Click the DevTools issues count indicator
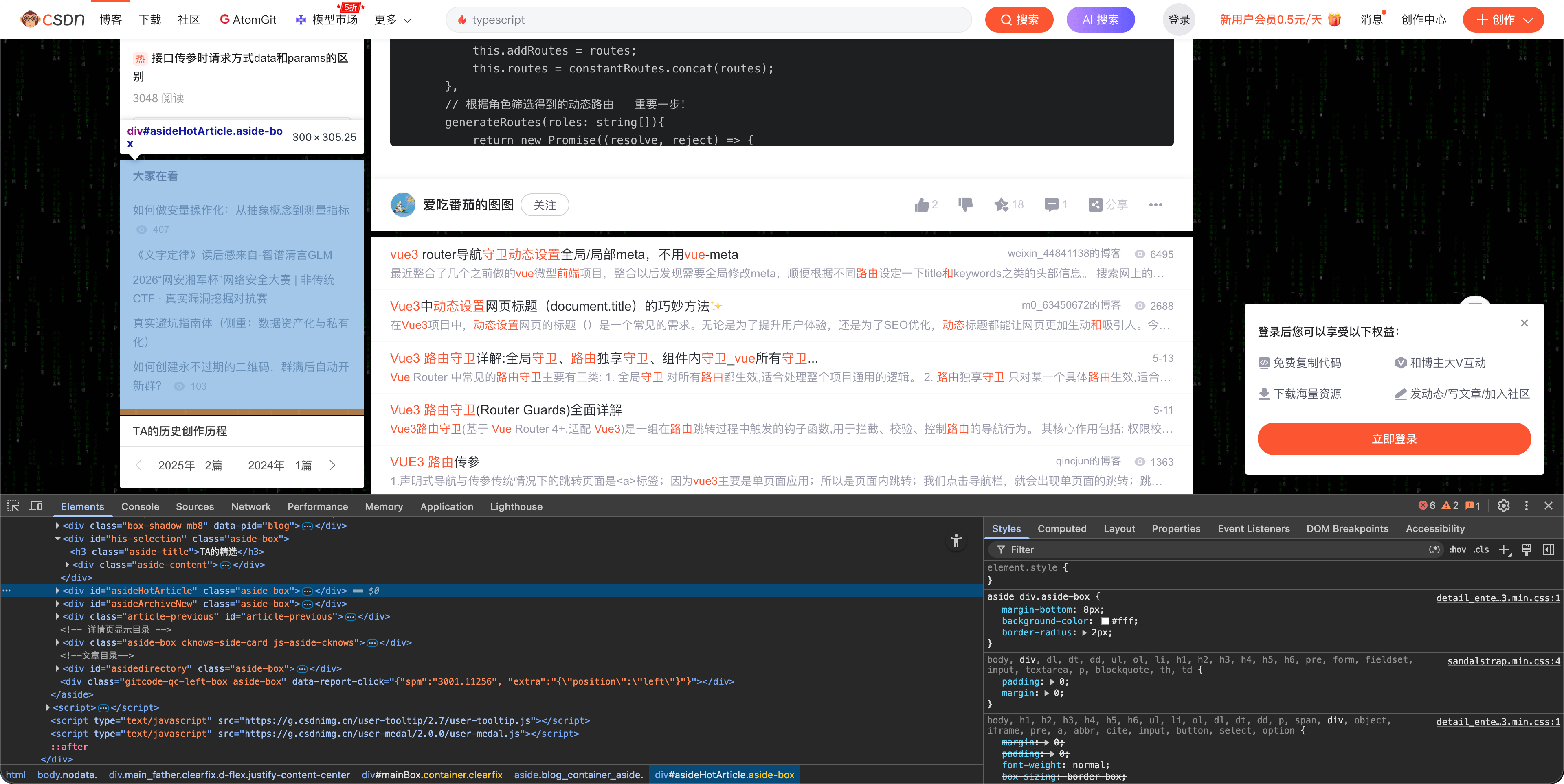 [x=1472, y=506]
